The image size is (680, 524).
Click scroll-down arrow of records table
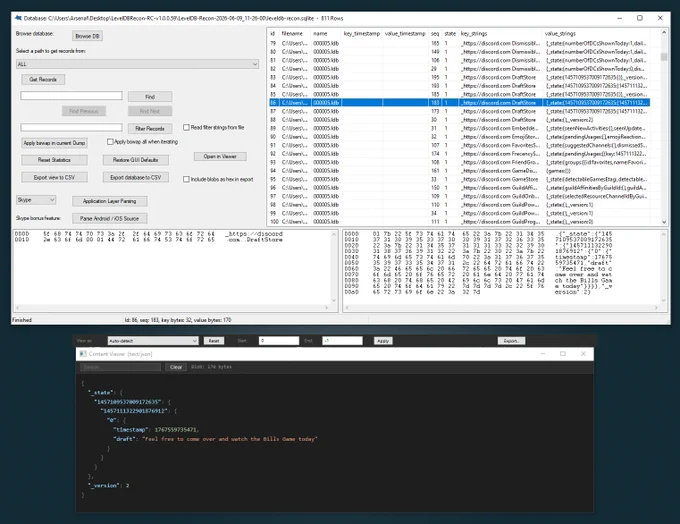(x=664, y=222)
